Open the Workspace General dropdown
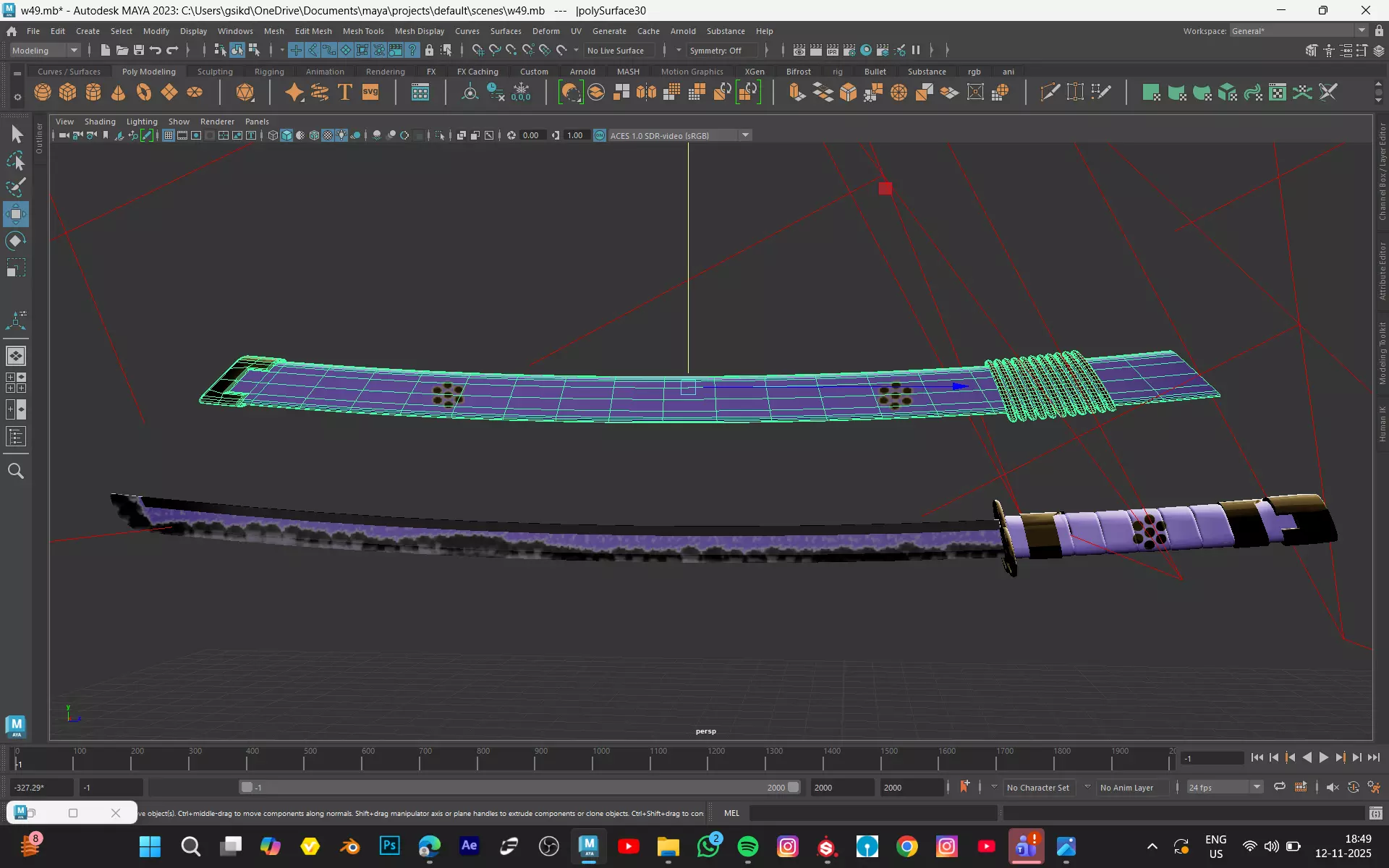 coord(1299,30)
